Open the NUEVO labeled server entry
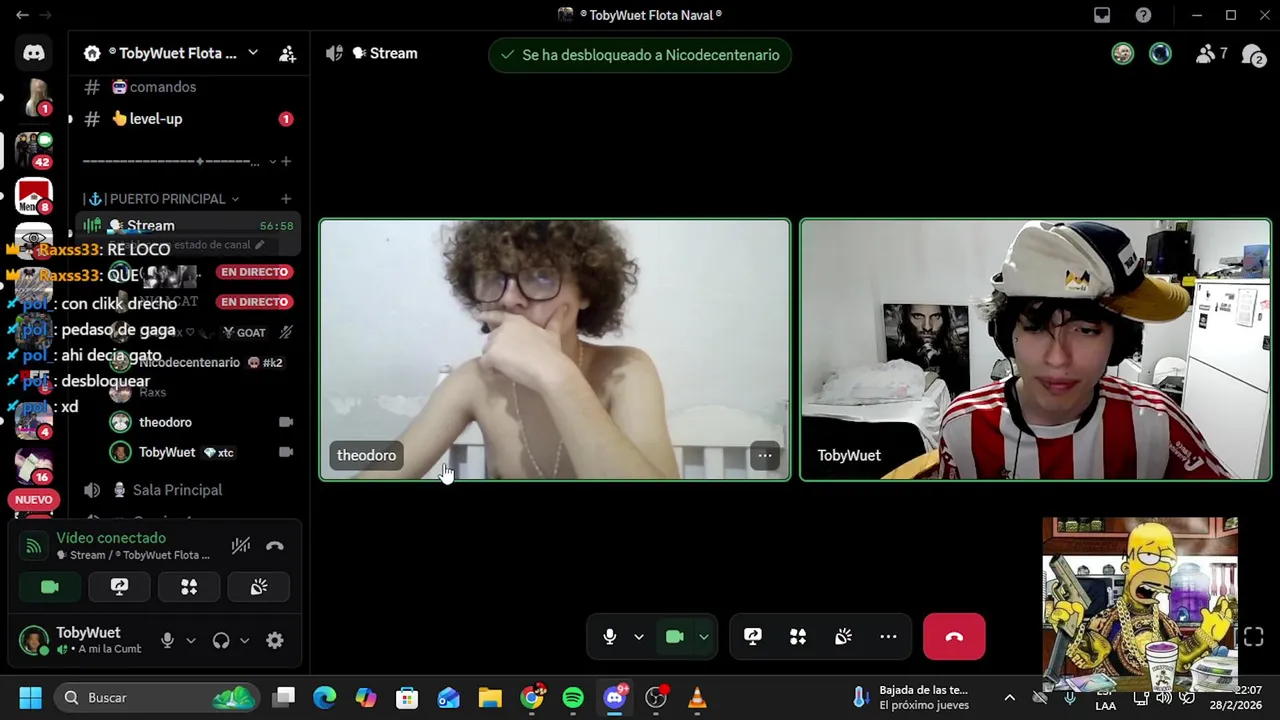 [x=34, y=499]
